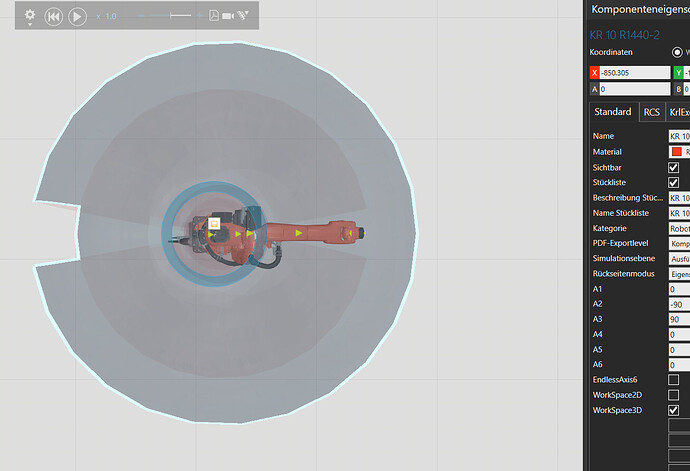690x471 pixels.
Task: Click video camera record icon
Action: tap(229, 16)
